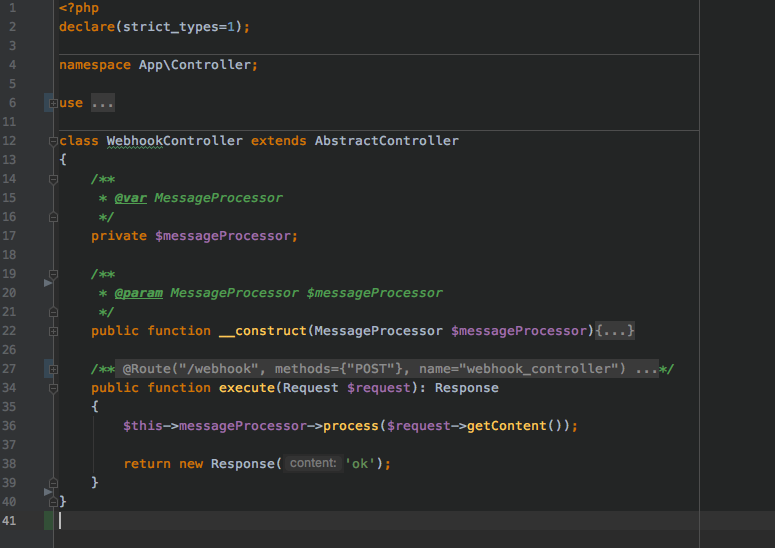This screenshot has height=548, width=775.
Task: Expand the folded @Route comment plus icon
Action: [x=50, y=369]
